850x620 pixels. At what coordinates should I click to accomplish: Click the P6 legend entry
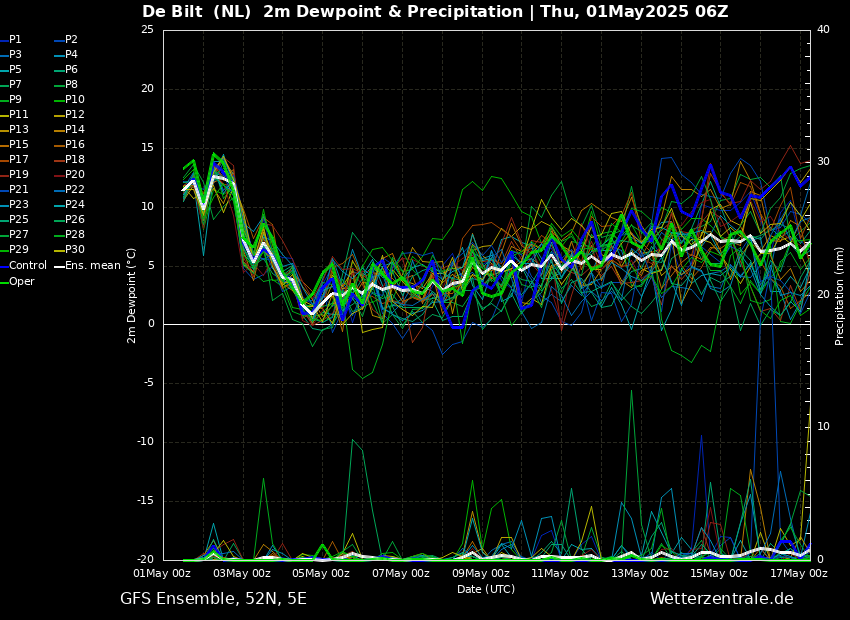click(x=66, y=69)
